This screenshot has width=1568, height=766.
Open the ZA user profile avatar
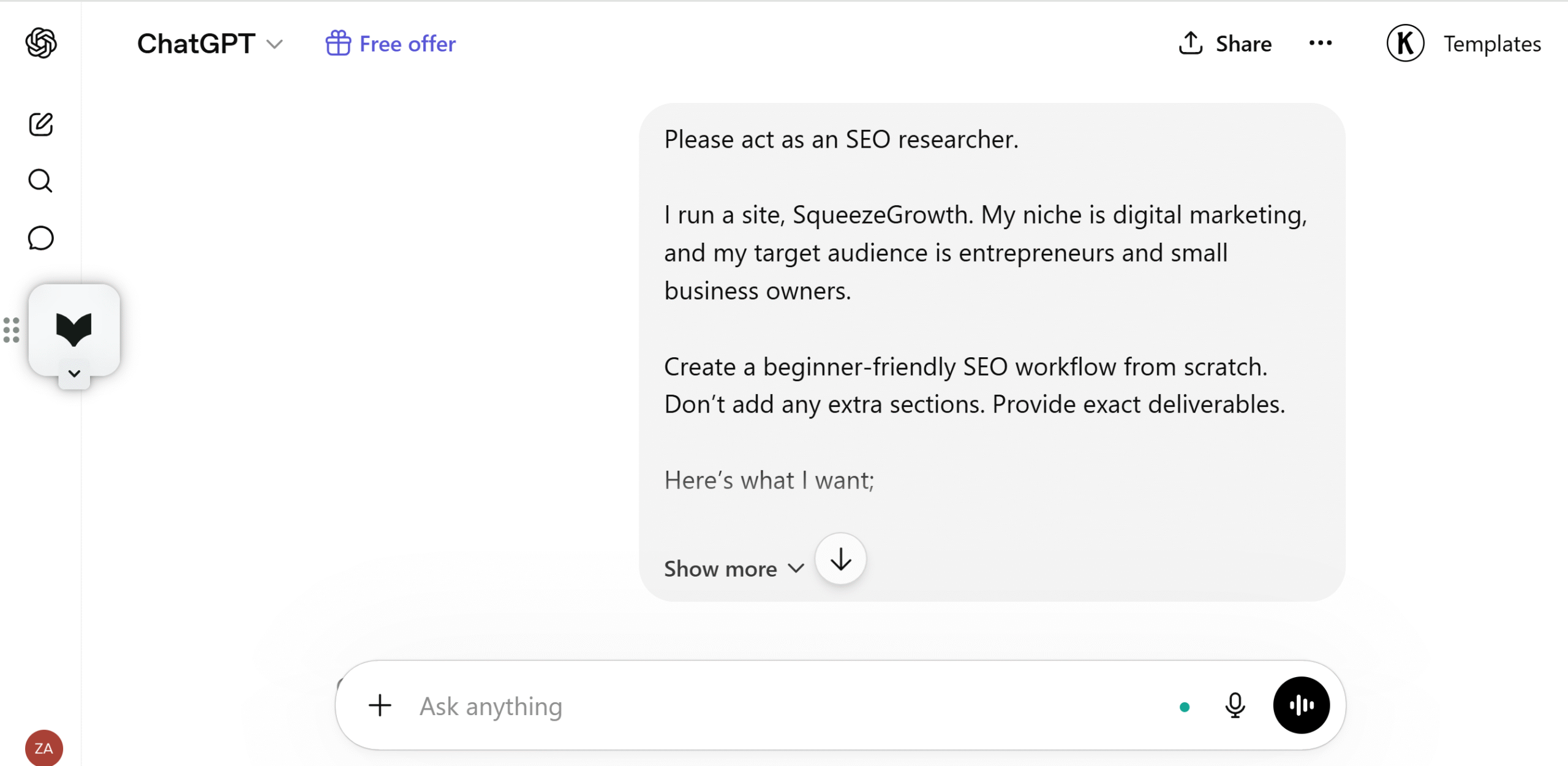pyautogui.click(x=43, y=748)
